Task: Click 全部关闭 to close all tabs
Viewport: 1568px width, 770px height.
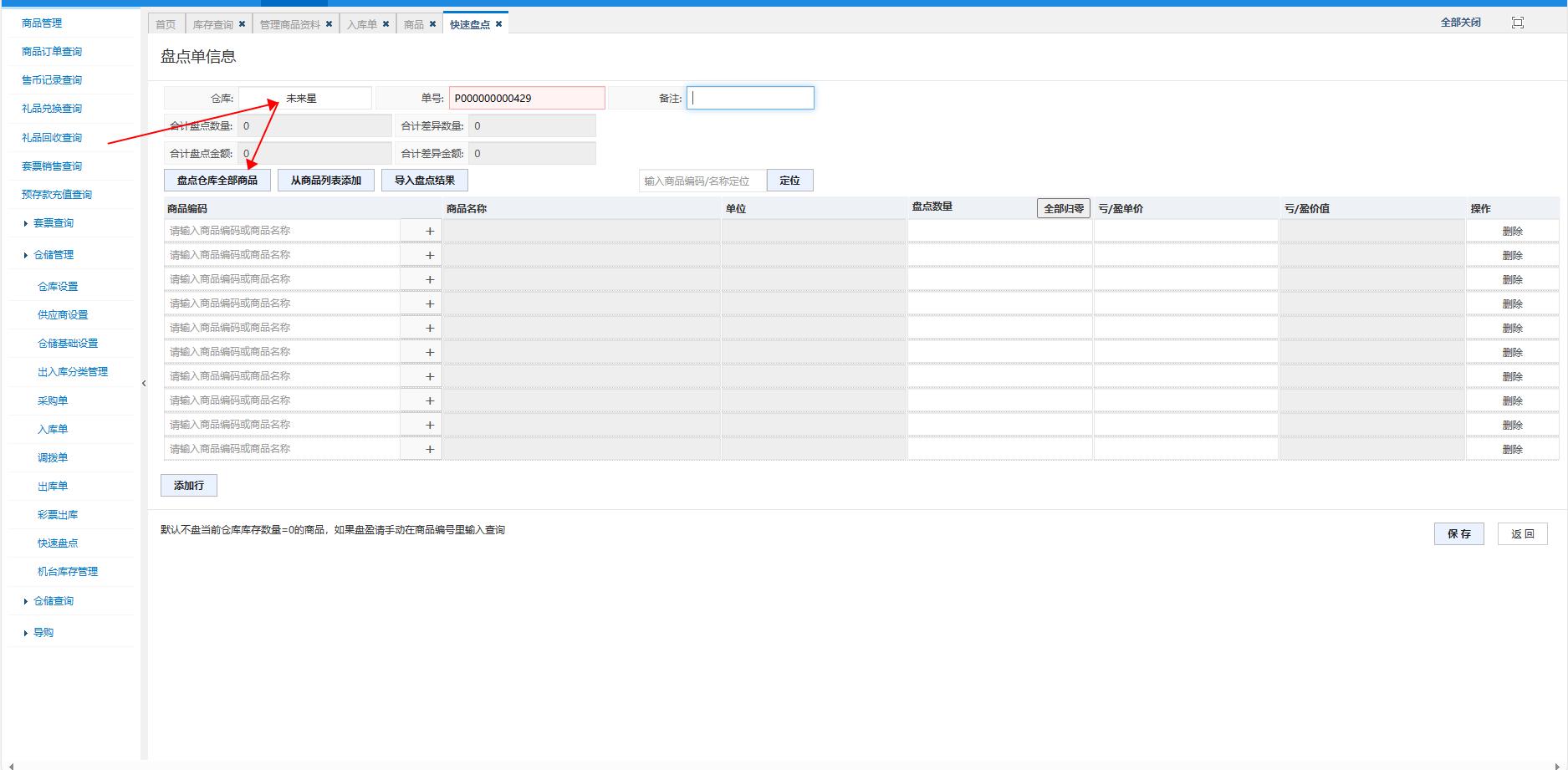Action: coord(1460,23)
